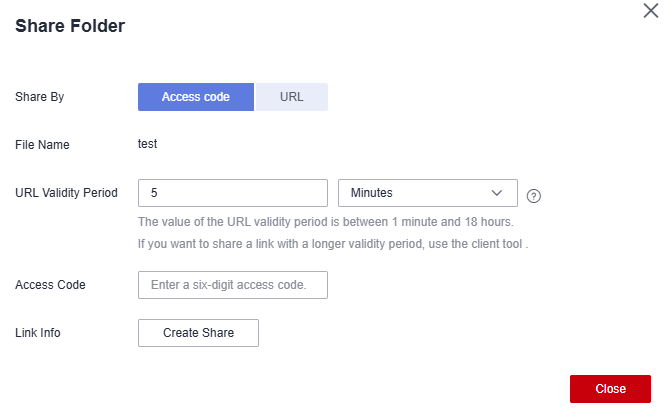671x416 pixels.
Task: Click the URL Validity Period label
Action: (x=66, y=193)
